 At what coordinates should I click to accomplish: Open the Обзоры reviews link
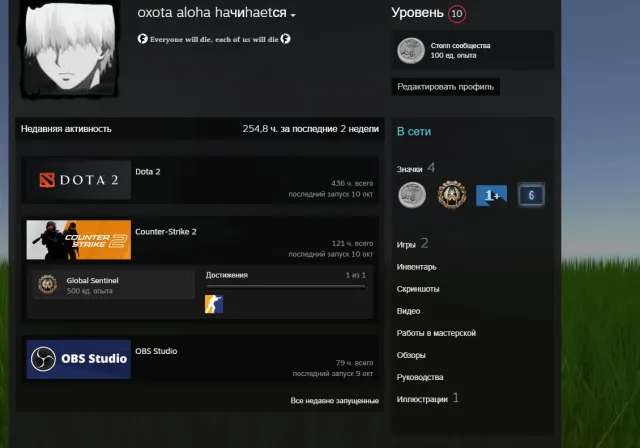pos(411,355)
